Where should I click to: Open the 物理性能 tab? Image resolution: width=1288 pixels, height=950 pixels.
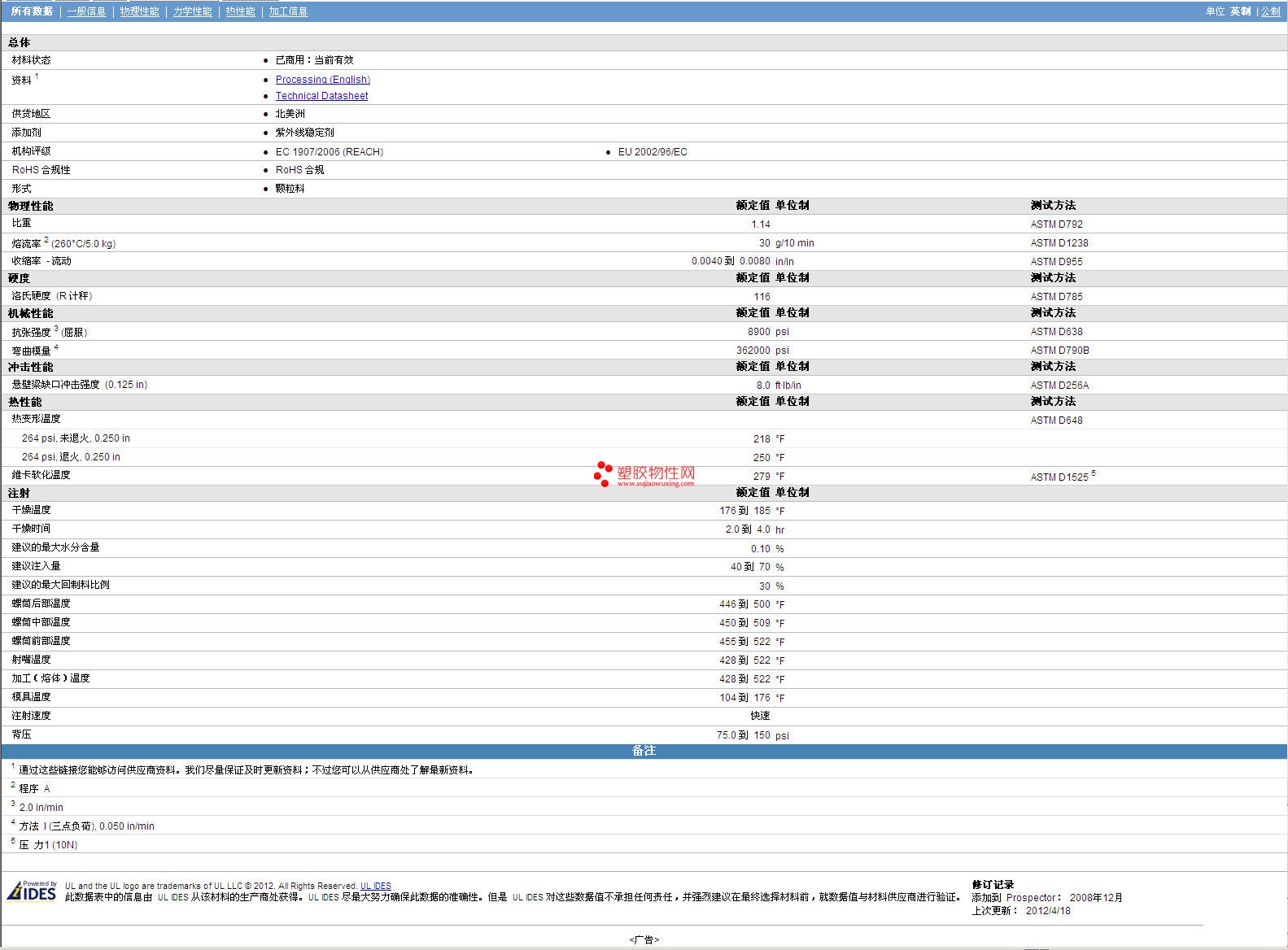[139, 11]
